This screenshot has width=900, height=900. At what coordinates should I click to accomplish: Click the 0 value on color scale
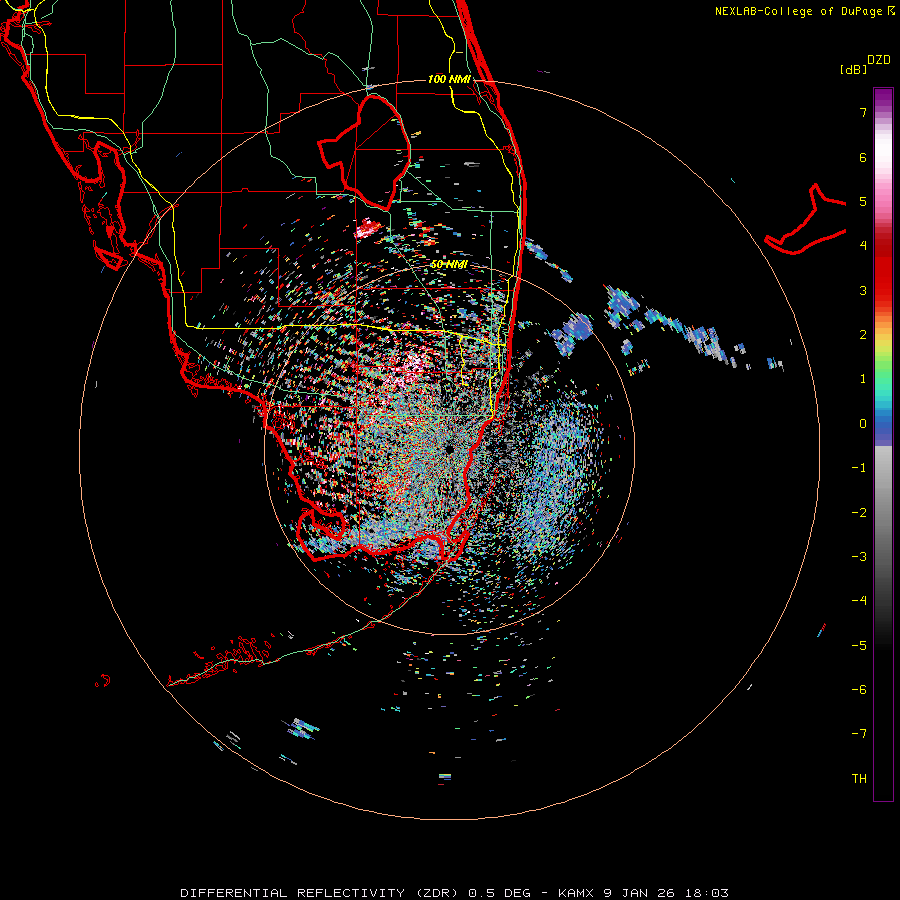pos(863,424)
